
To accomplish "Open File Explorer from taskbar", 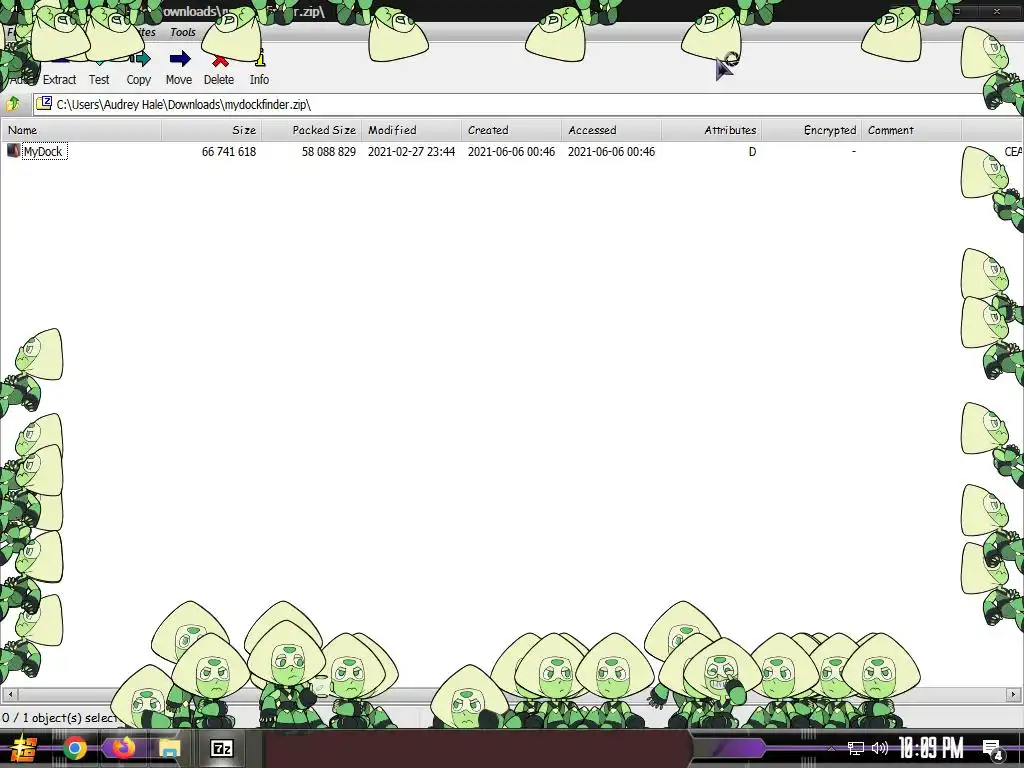I will click(169, 748).
